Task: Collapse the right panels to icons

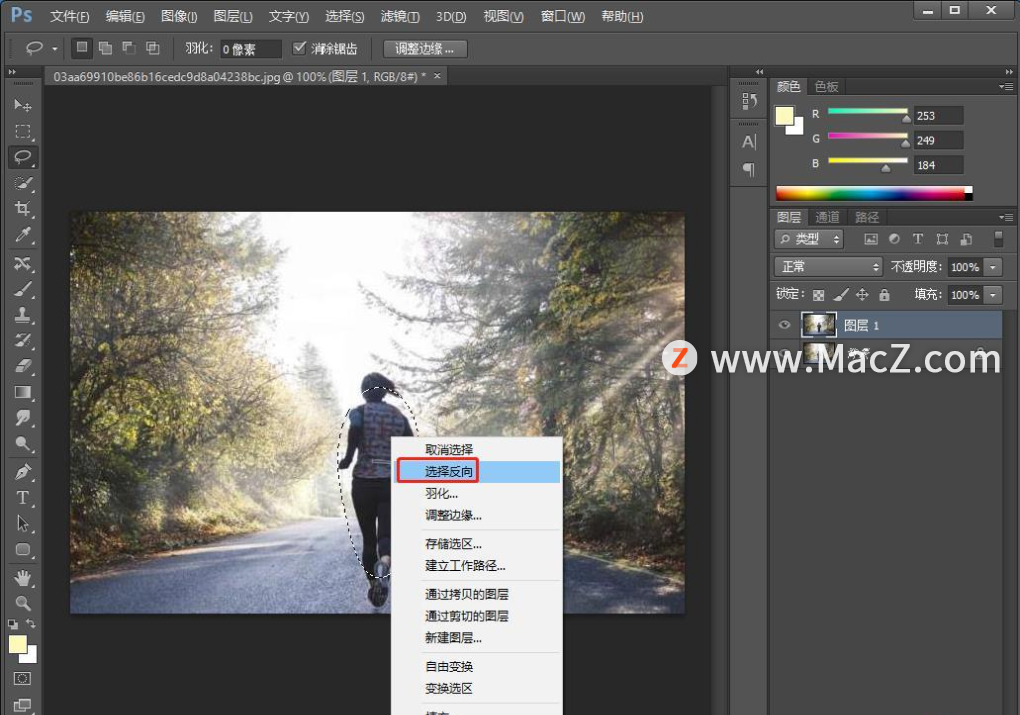Action: (x=1009, y=72)
